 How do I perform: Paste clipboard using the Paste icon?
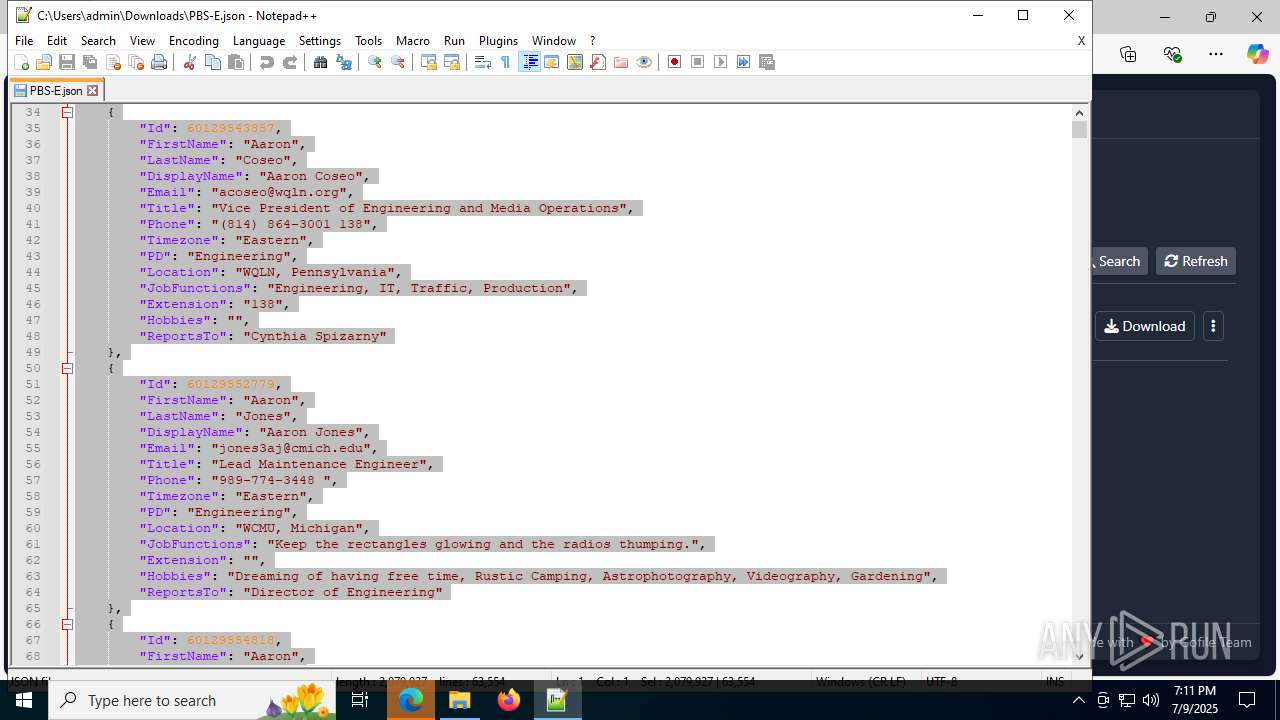236,62
